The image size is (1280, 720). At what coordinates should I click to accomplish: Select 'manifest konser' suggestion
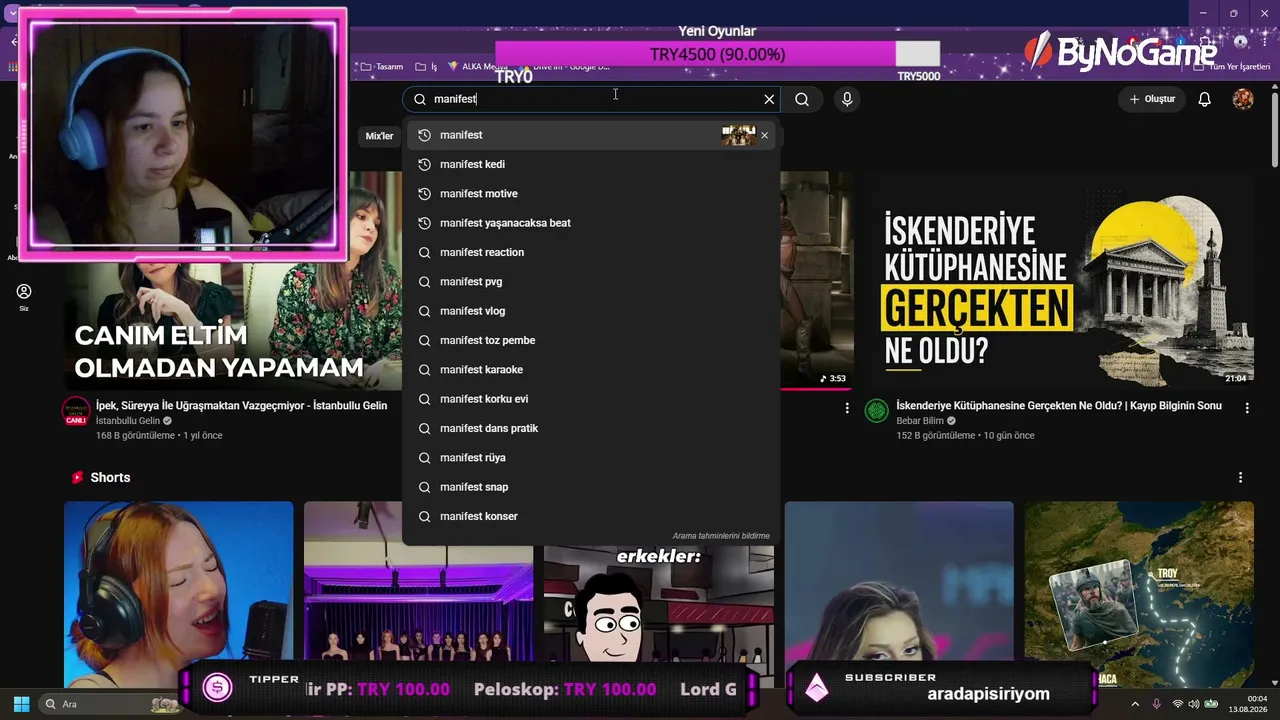click(x=591, y=516)
